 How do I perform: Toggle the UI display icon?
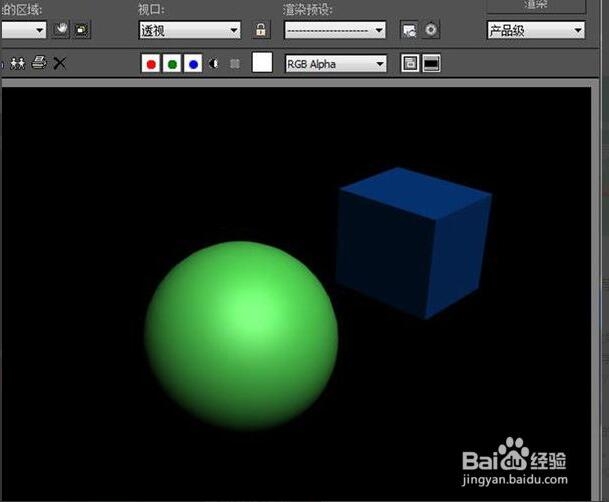(431, 63)
